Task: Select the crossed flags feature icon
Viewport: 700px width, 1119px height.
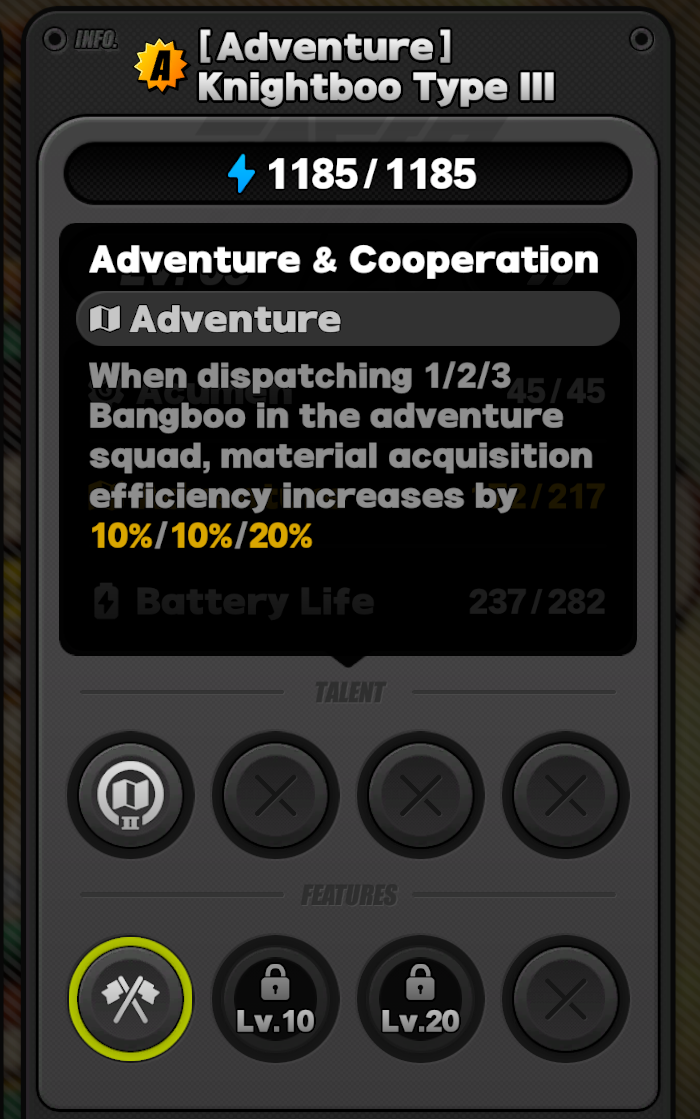Action: (131, 998)
